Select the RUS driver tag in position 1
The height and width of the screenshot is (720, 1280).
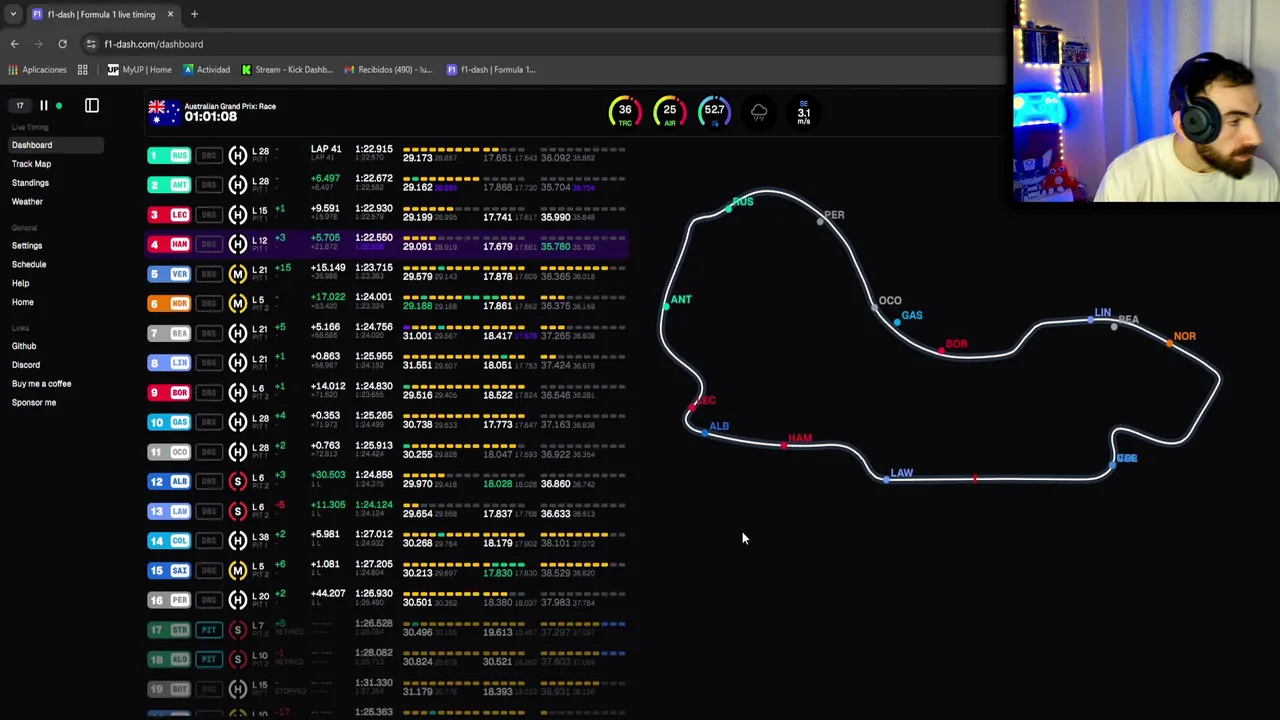click(x=169, y=155)
